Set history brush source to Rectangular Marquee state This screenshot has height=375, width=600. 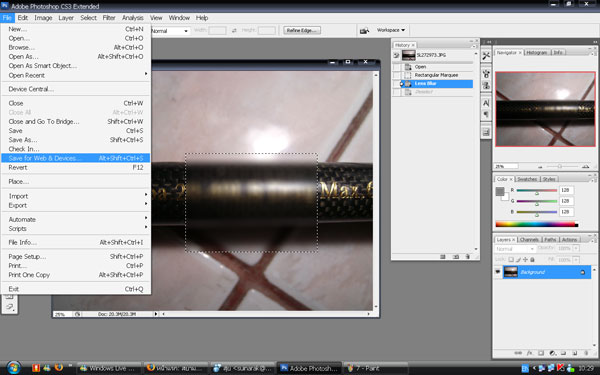[x=397, y=75]
